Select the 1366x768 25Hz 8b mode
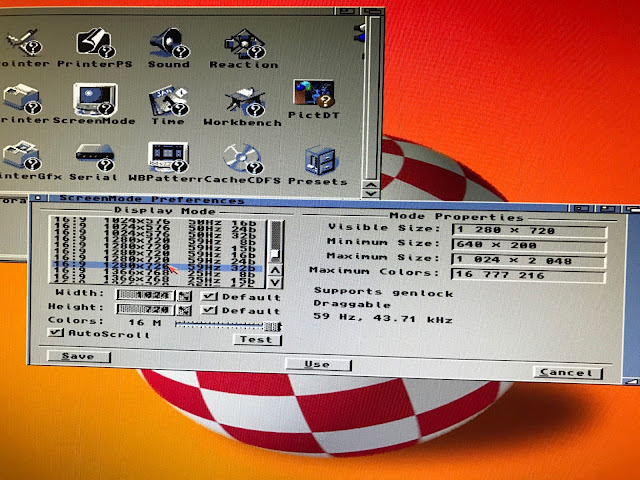The width and height of the screenshot is (640, 480). pos(155,274)
